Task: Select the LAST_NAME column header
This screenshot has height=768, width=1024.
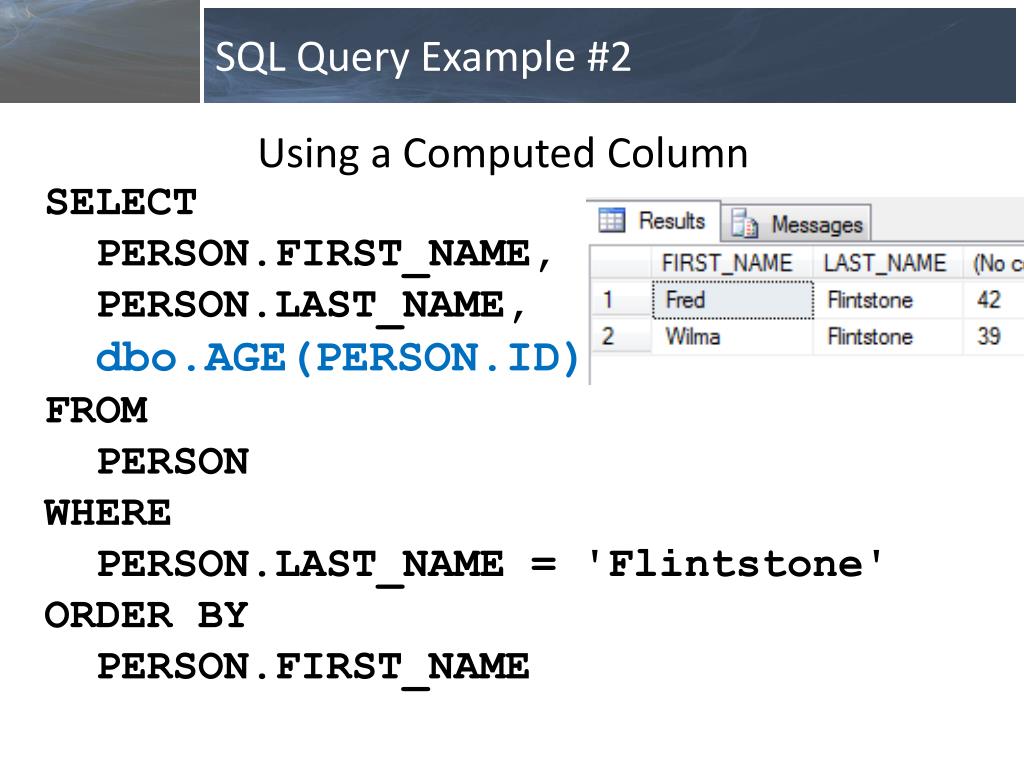Action: pos(884,263)
